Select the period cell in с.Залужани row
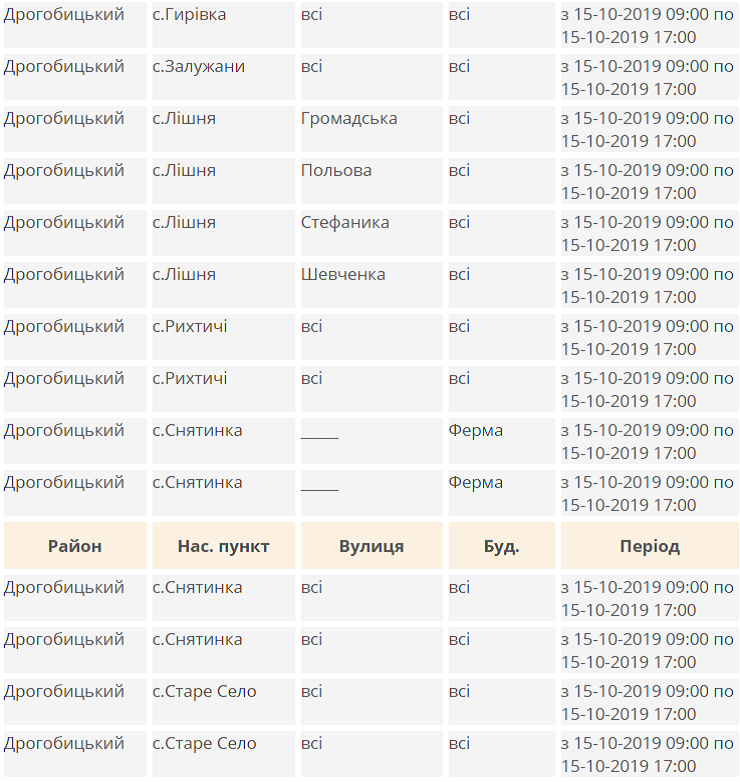Screen dimensions: 740x782 coord(648,78)
